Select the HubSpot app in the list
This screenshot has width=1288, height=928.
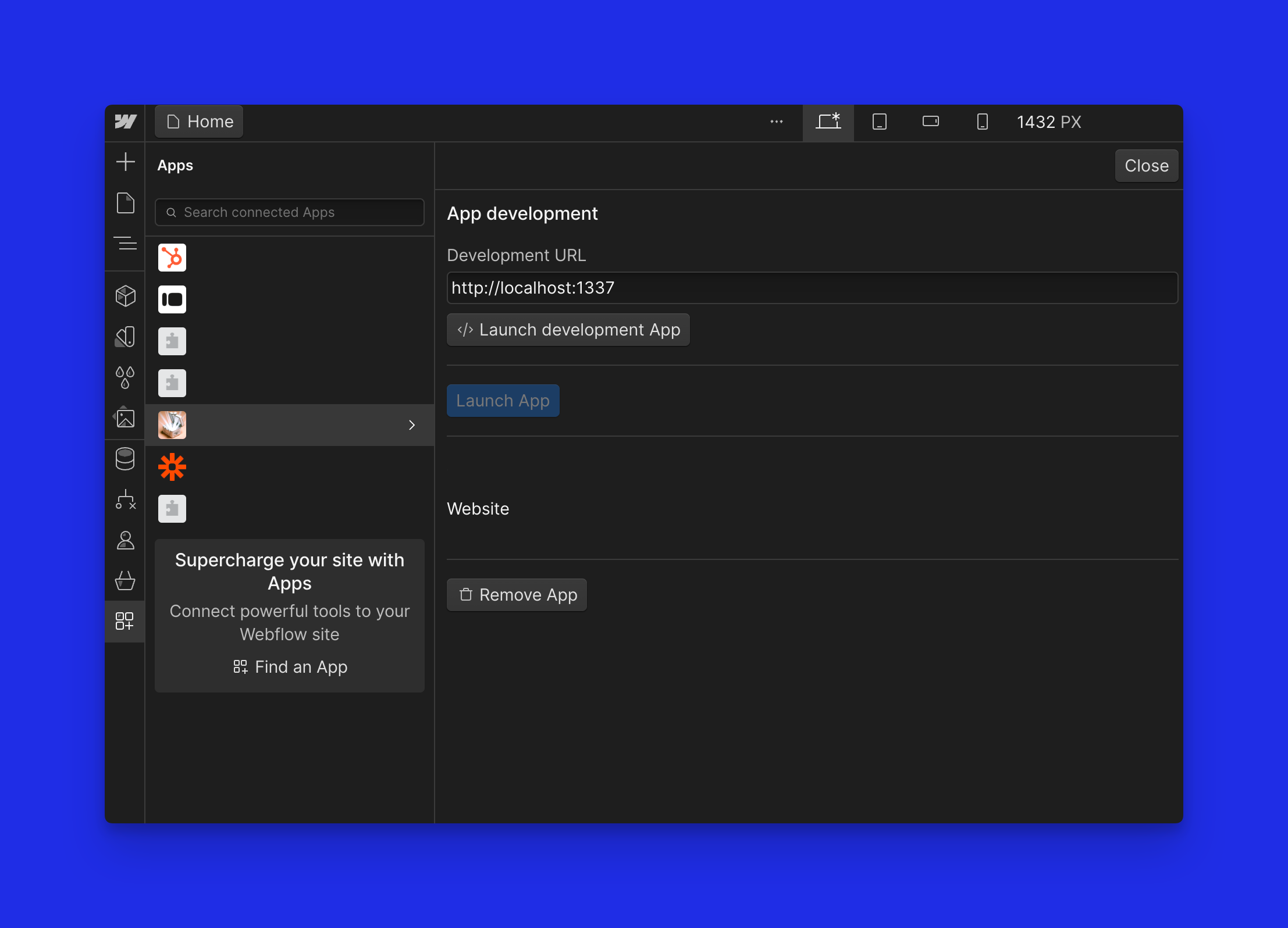click(x=172, y=256)
